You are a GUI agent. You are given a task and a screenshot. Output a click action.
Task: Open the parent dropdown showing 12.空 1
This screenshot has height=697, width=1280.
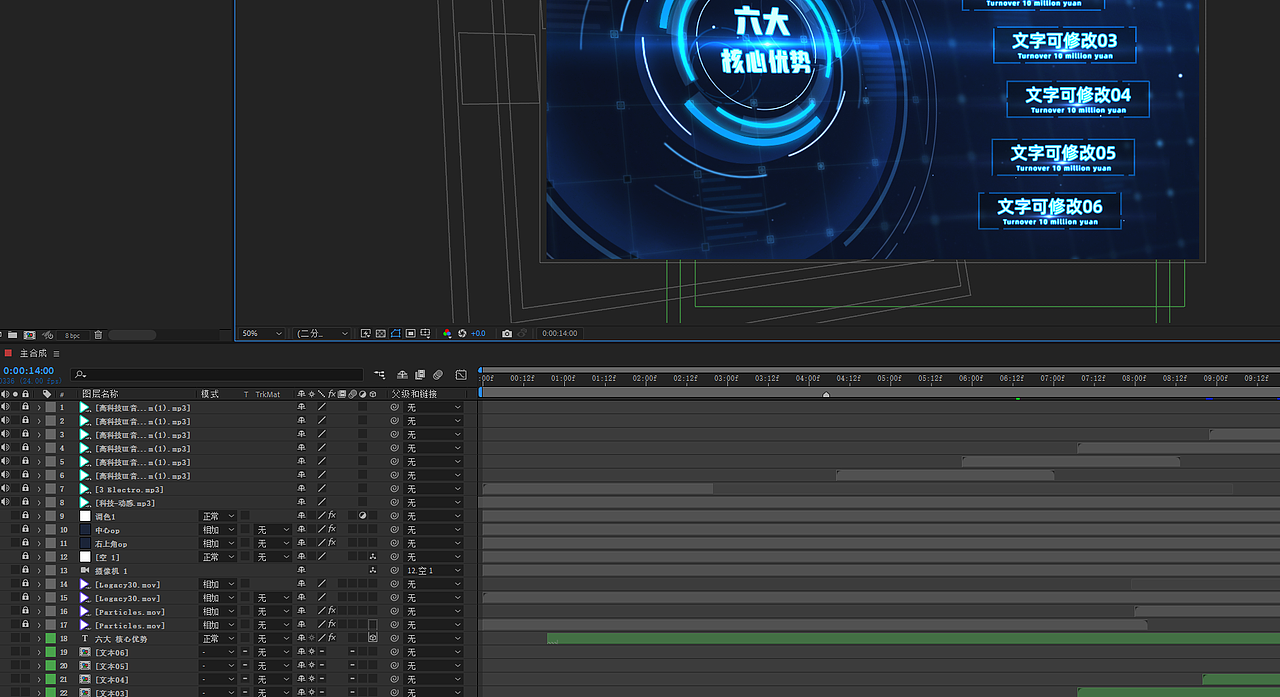pyautogui.click(x=434, y=570)
